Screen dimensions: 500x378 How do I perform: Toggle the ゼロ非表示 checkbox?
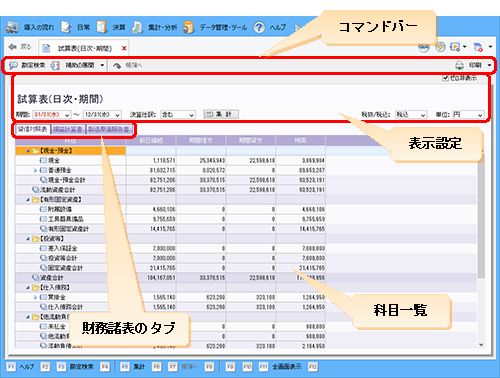(x=445, y=78)
